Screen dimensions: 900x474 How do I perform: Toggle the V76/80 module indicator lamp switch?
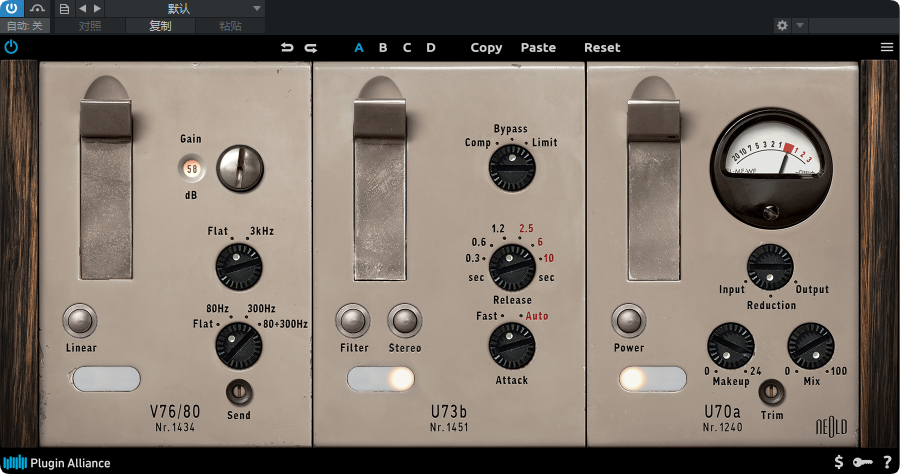tap(106, 379)
